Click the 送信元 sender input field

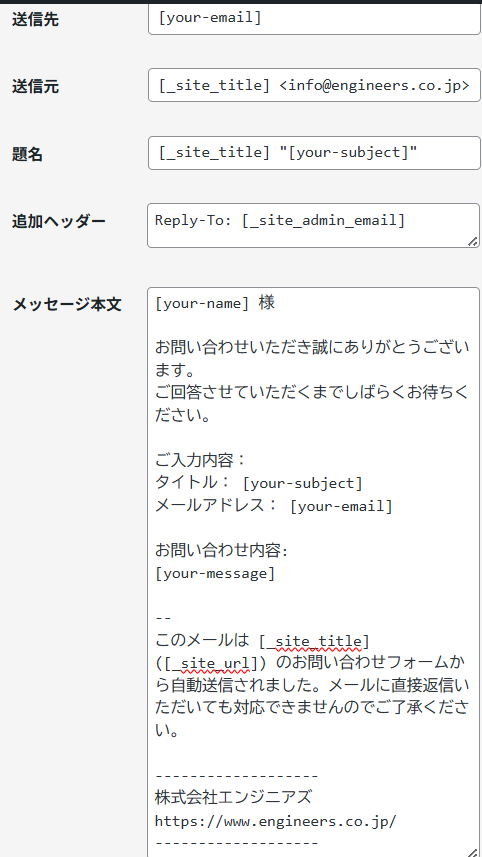coord(314,85)
